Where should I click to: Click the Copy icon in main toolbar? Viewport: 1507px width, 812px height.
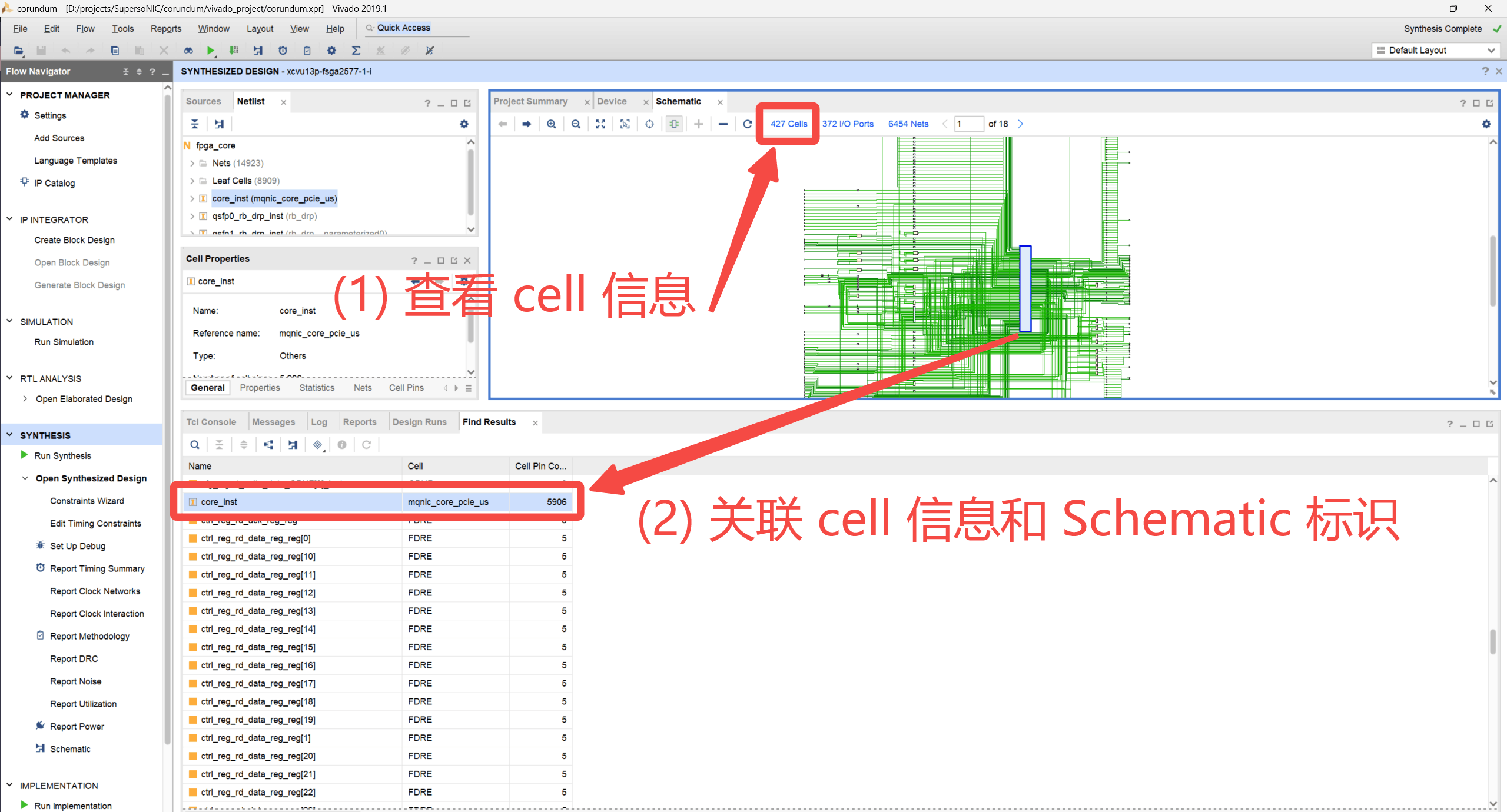coord(115,51)
